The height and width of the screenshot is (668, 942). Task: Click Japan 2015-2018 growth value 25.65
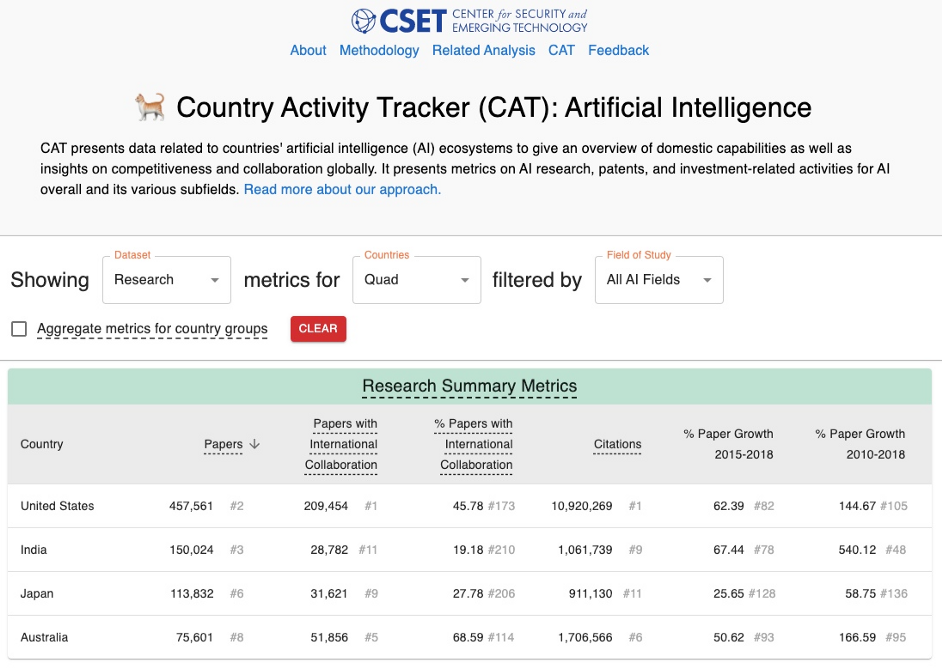[729, 594]
